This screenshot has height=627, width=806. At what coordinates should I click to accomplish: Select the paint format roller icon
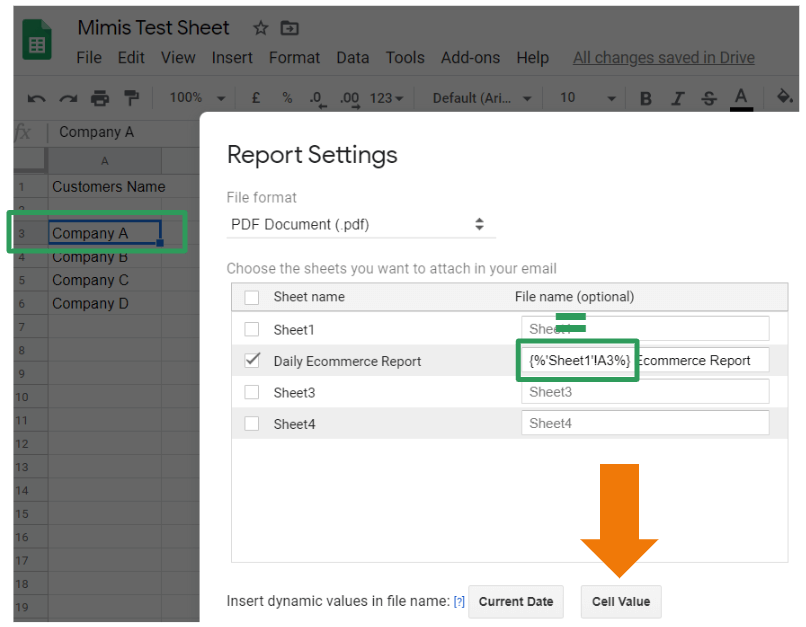(x=131, y=98)
